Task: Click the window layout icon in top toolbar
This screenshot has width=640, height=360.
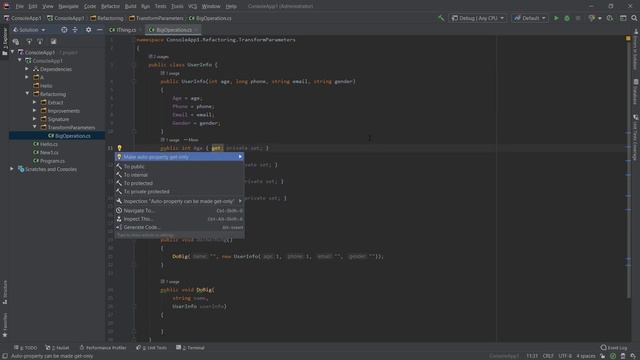Action: [623, 18]
